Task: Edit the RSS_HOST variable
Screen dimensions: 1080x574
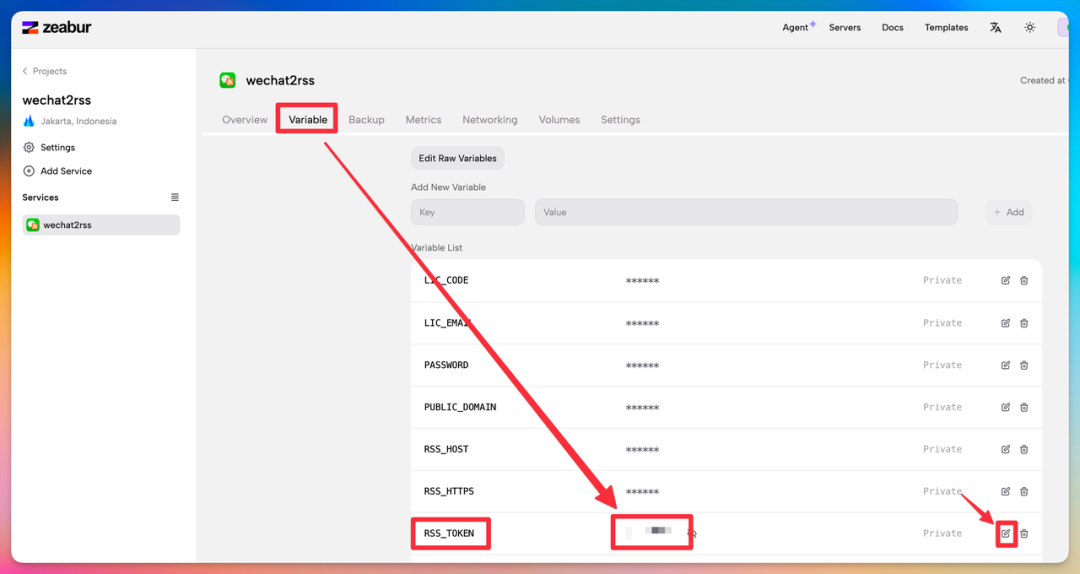Action: point(1005,449)
